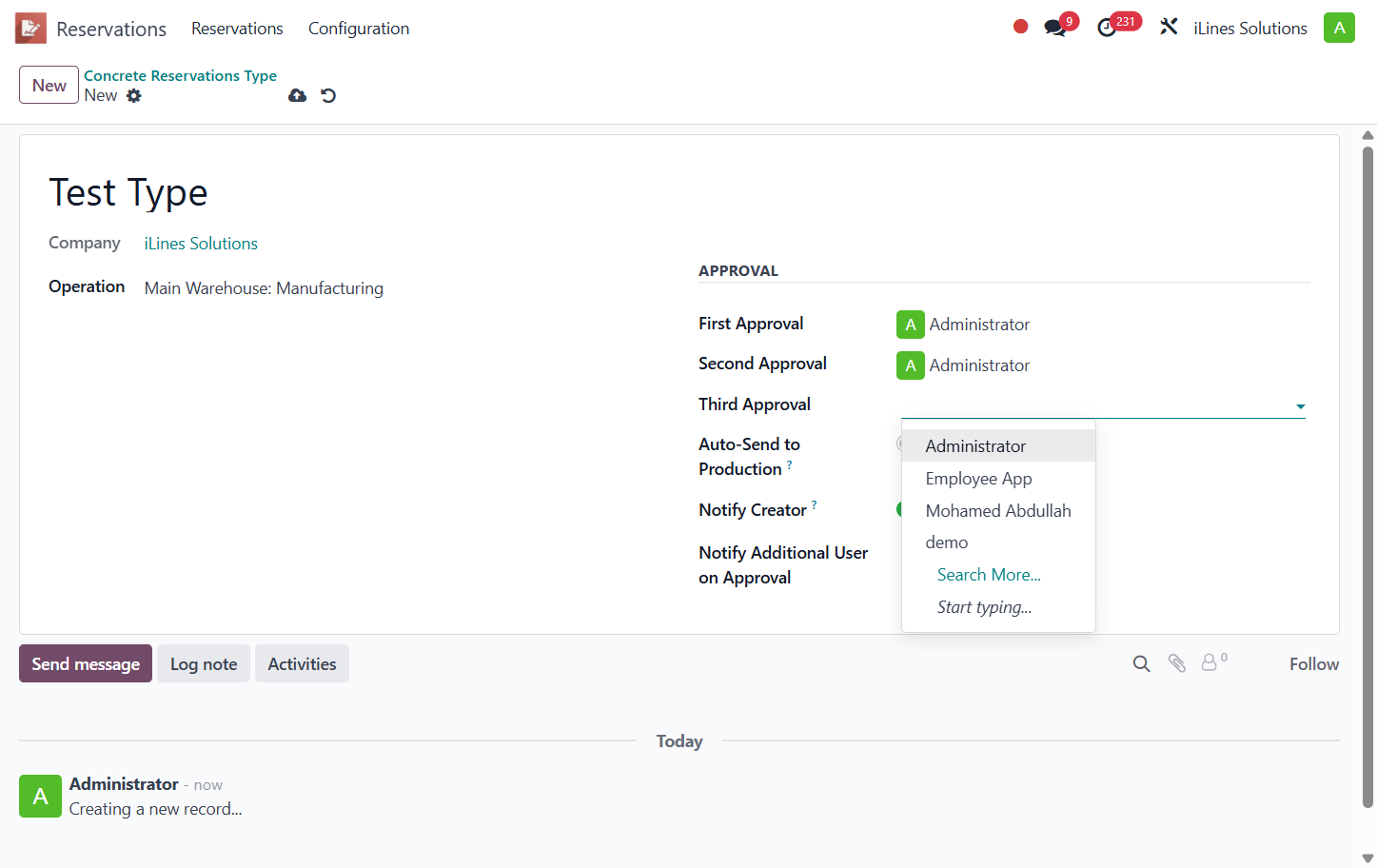Image resolution: width=1377 pixels, height=868 pixels.
Task: Discard changes with undo icon
Action: click(328, 95)
